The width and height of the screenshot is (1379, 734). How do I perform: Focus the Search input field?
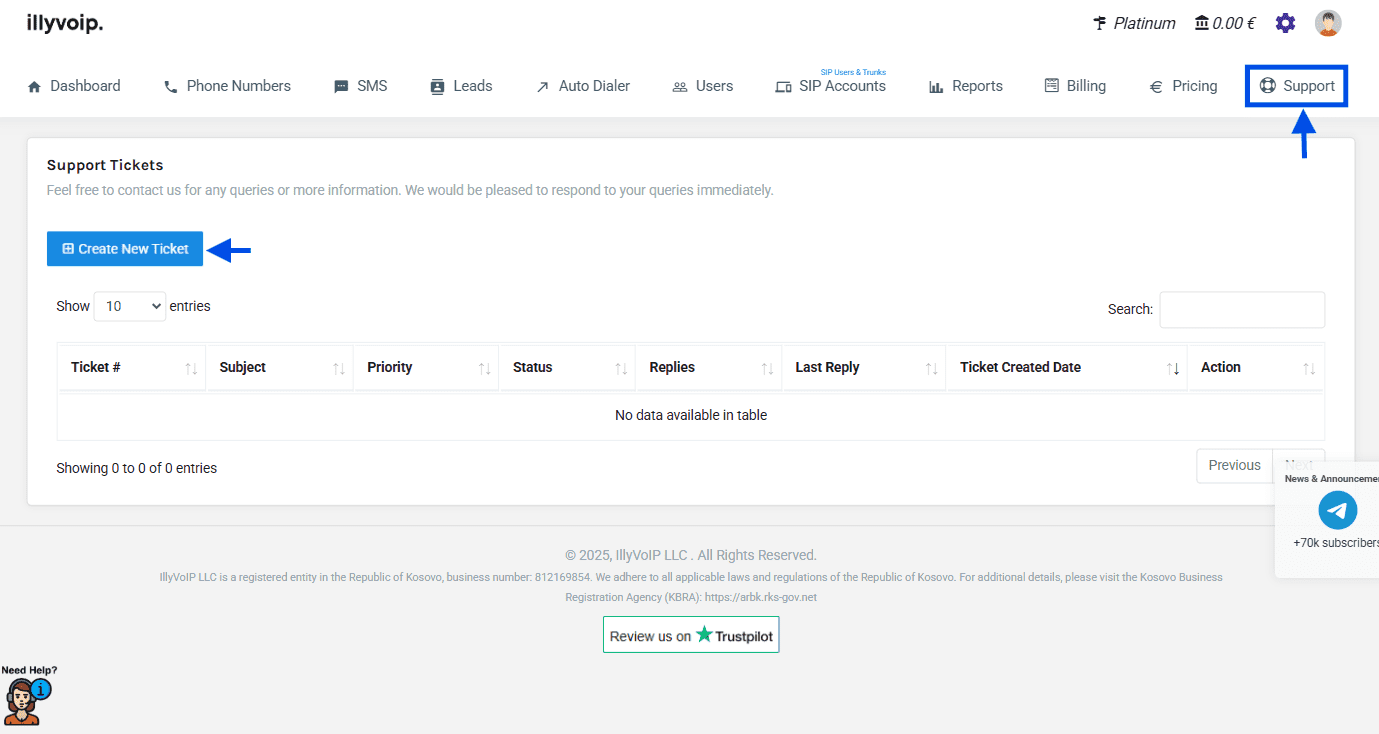pyautogui.click(x=1241, y=310)
